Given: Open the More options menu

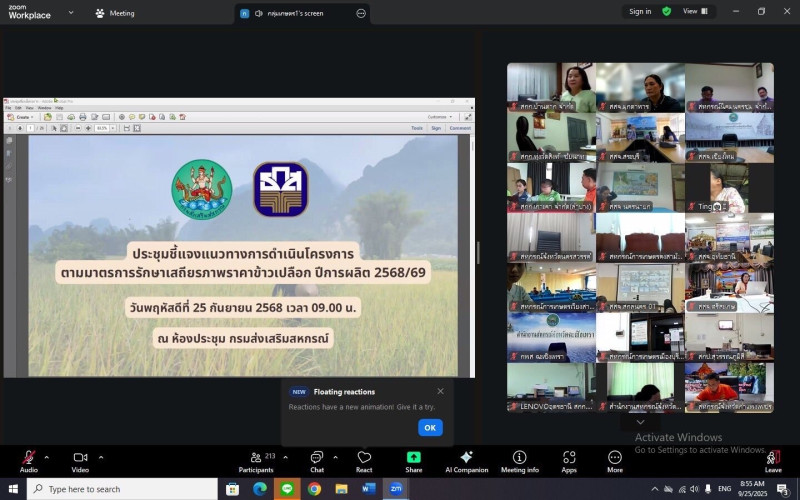Looking at the screenshot, I should point(614,459).
